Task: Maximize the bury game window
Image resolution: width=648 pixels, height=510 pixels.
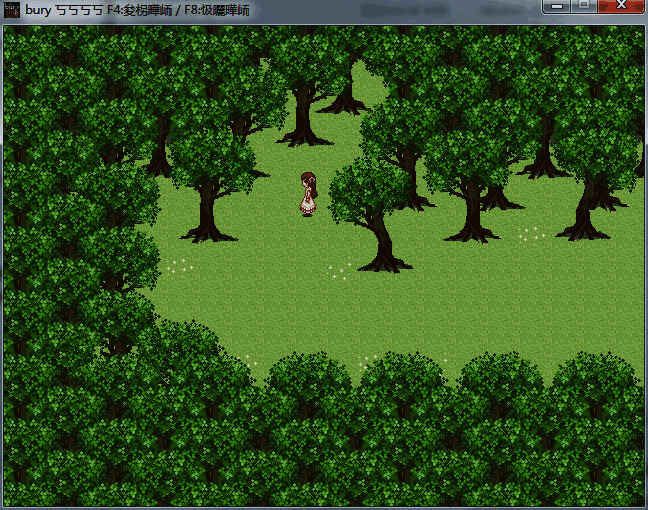Action: pyautogui.click(x=584, y=8)
